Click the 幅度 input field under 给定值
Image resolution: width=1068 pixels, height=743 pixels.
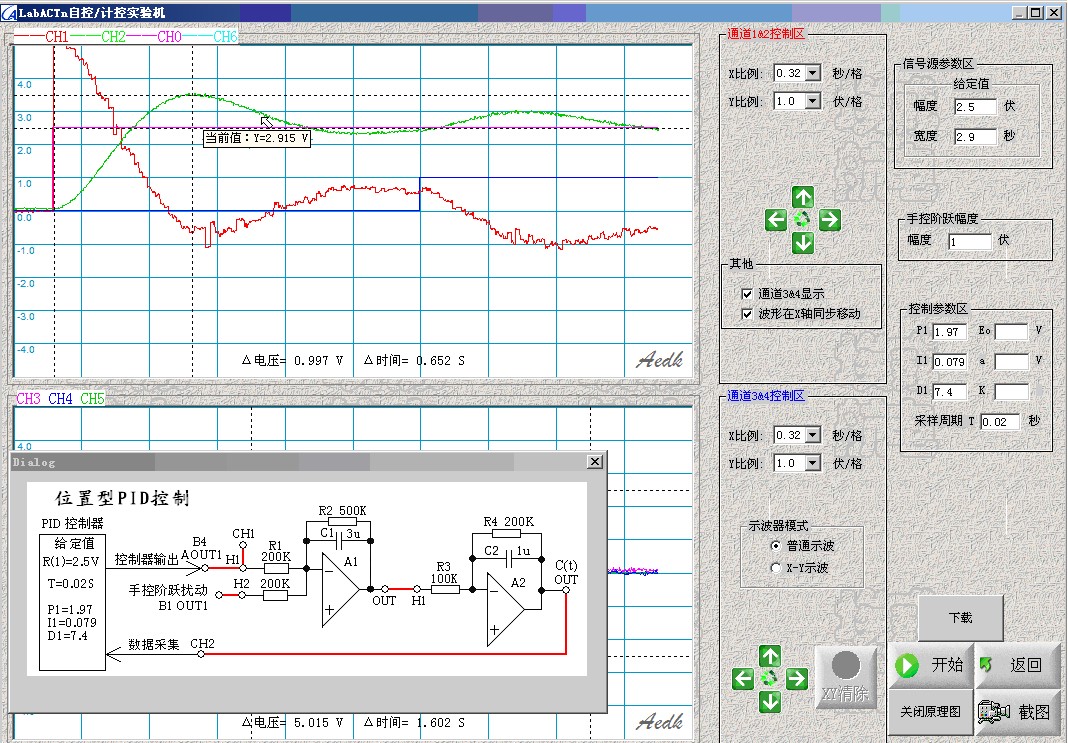[x=975, y=107]
